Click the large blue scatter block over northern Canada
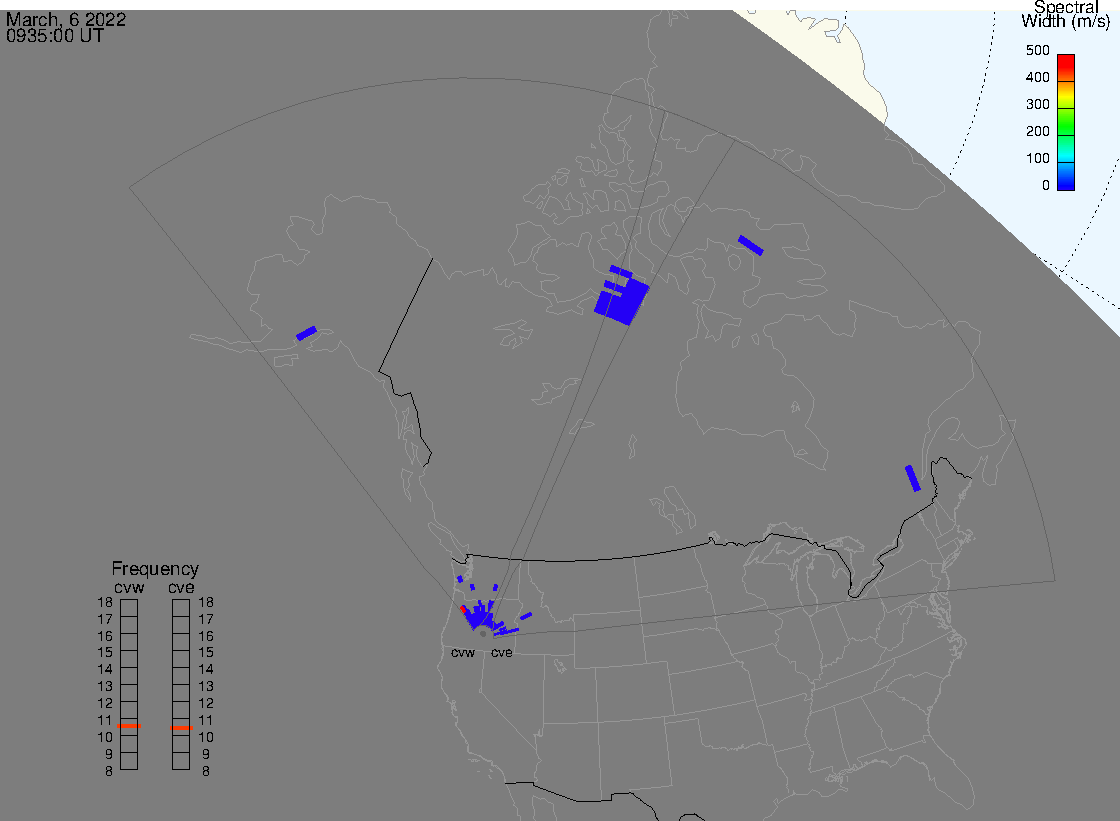This screenshot has height=821, width=1120. [622, 299]
